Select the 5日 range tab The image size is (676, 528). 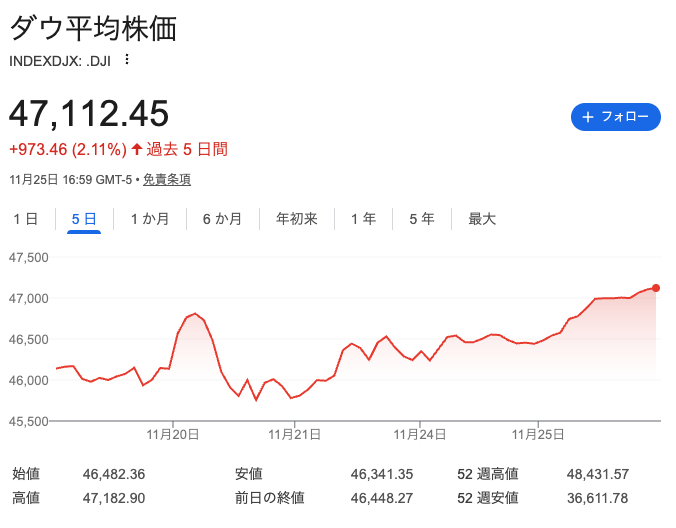point(84,219)
